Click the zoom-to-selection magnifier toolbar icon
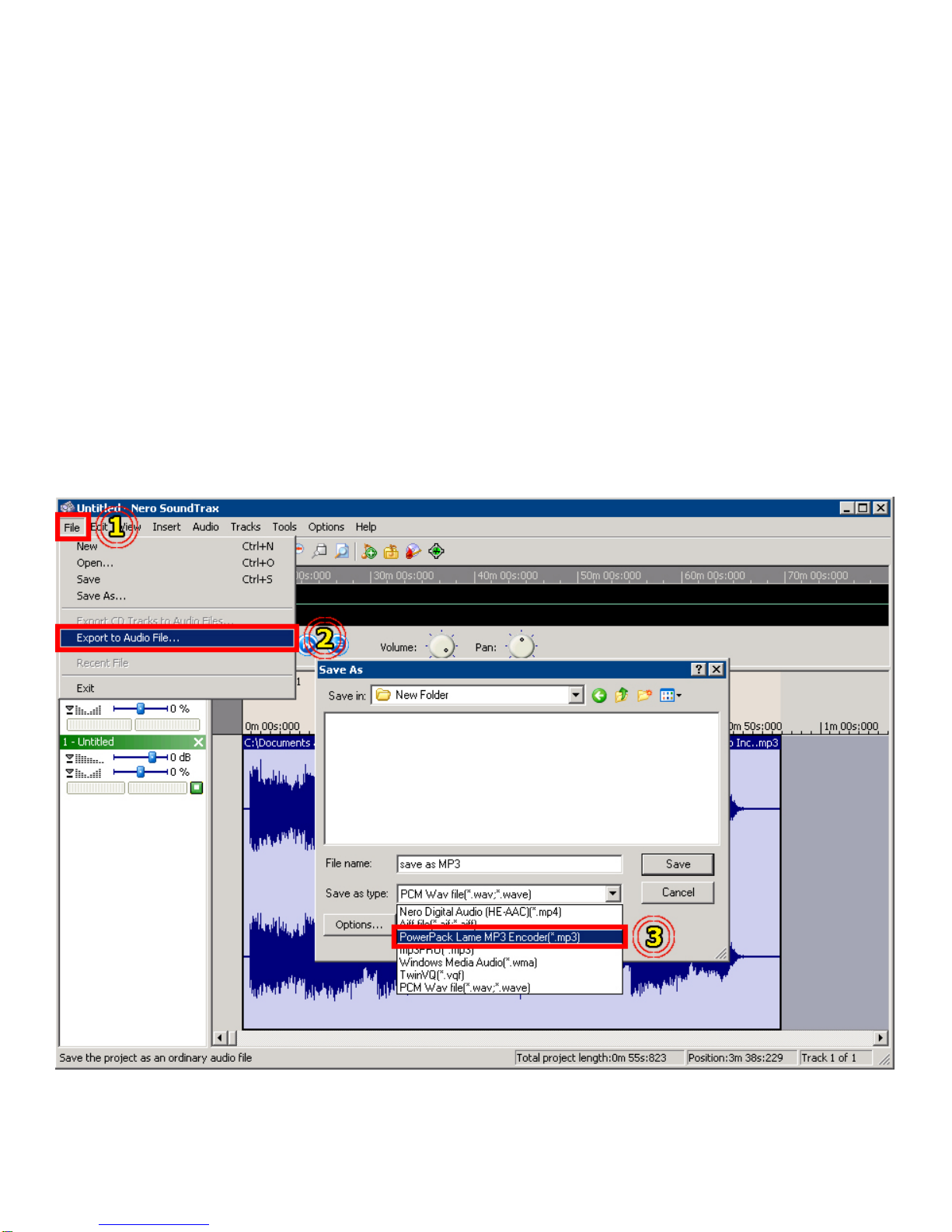Image resolution: width=952 pixels, height=1232 pixels. pos(319,551)
